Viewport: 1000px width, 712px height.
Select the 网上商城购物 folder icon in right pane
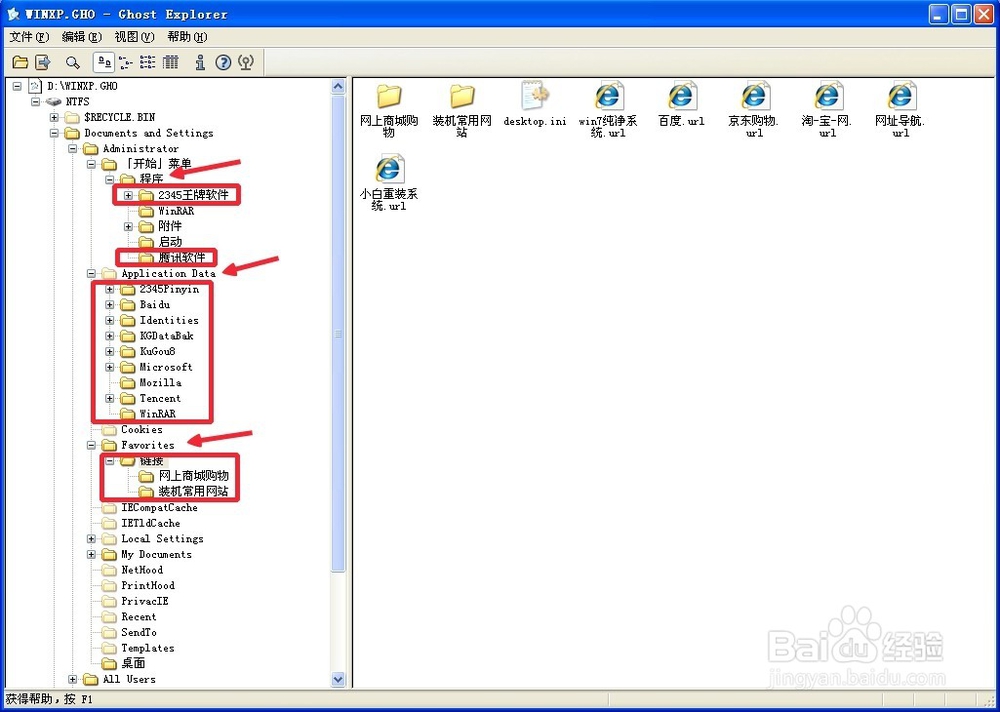(x=388, y=96)
